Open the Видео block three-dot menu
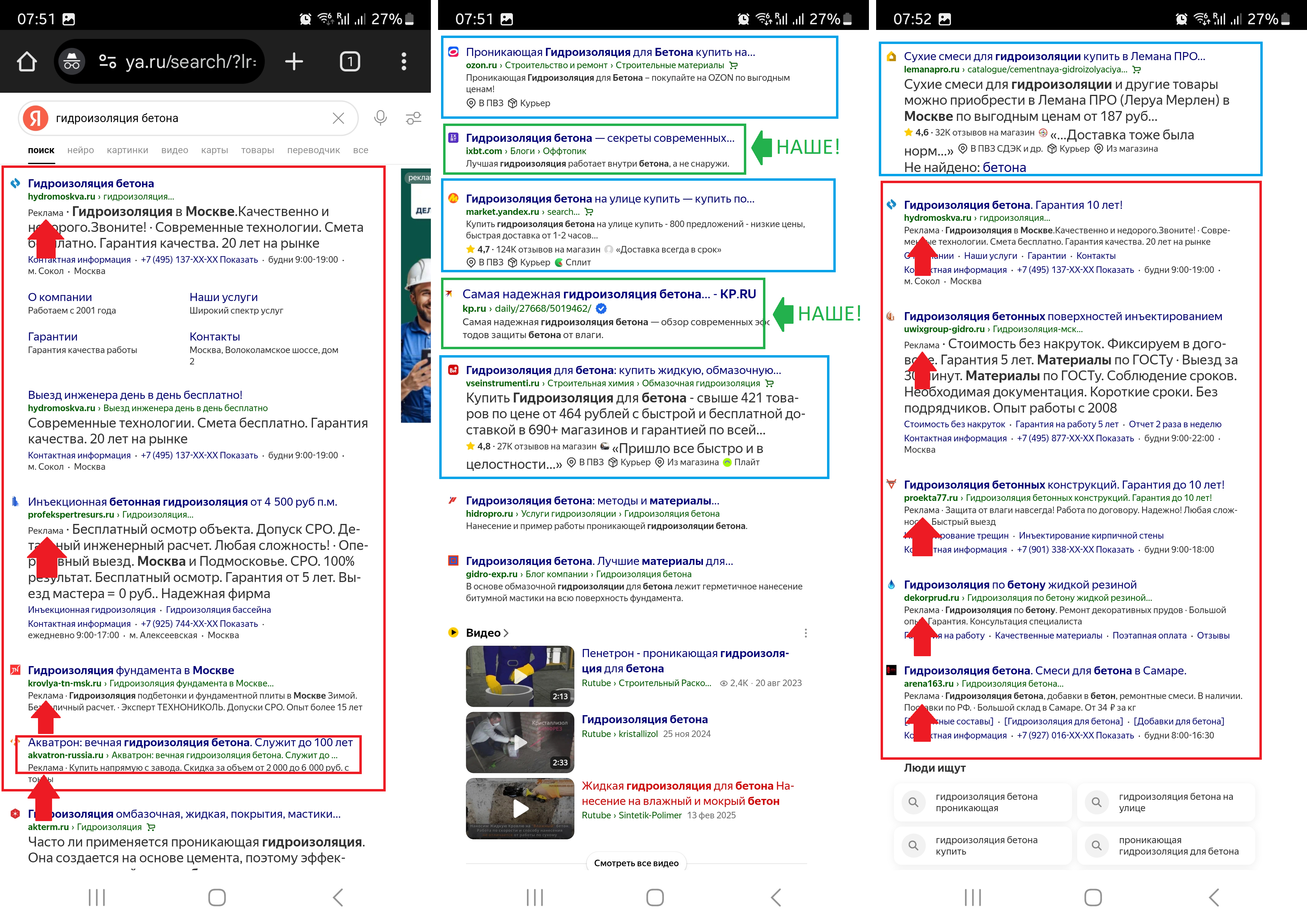 [x=805, y=633]
